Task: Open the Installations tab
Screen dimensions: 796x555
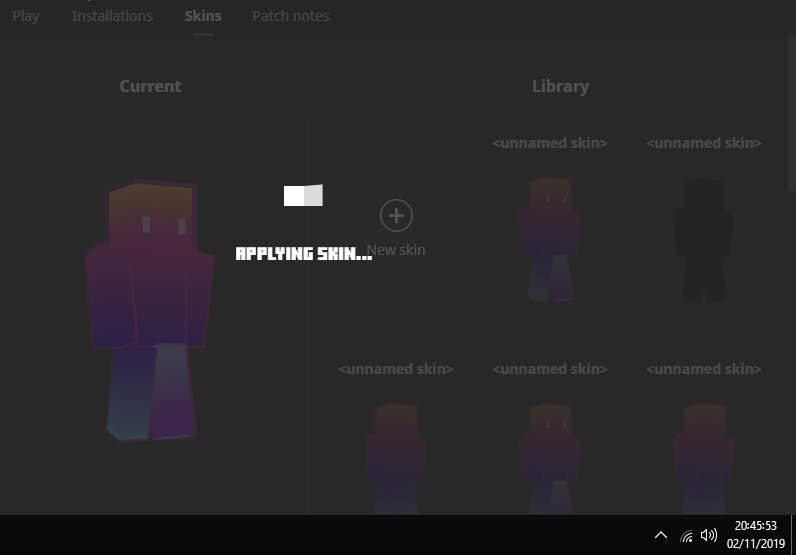Action: coord(112,16)
